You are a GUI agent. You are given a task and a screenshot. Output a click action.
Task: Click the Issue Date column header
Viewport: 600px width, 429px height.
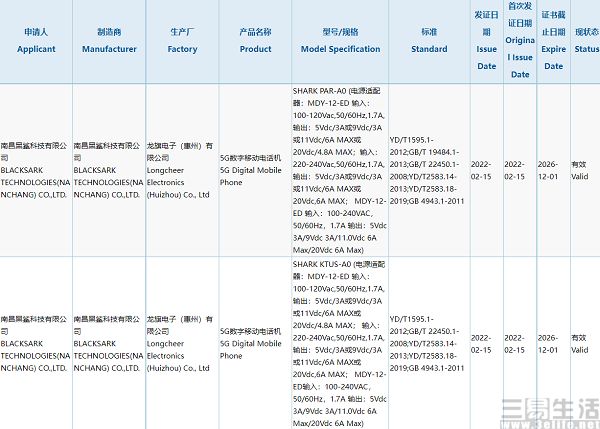pos(486,42)
